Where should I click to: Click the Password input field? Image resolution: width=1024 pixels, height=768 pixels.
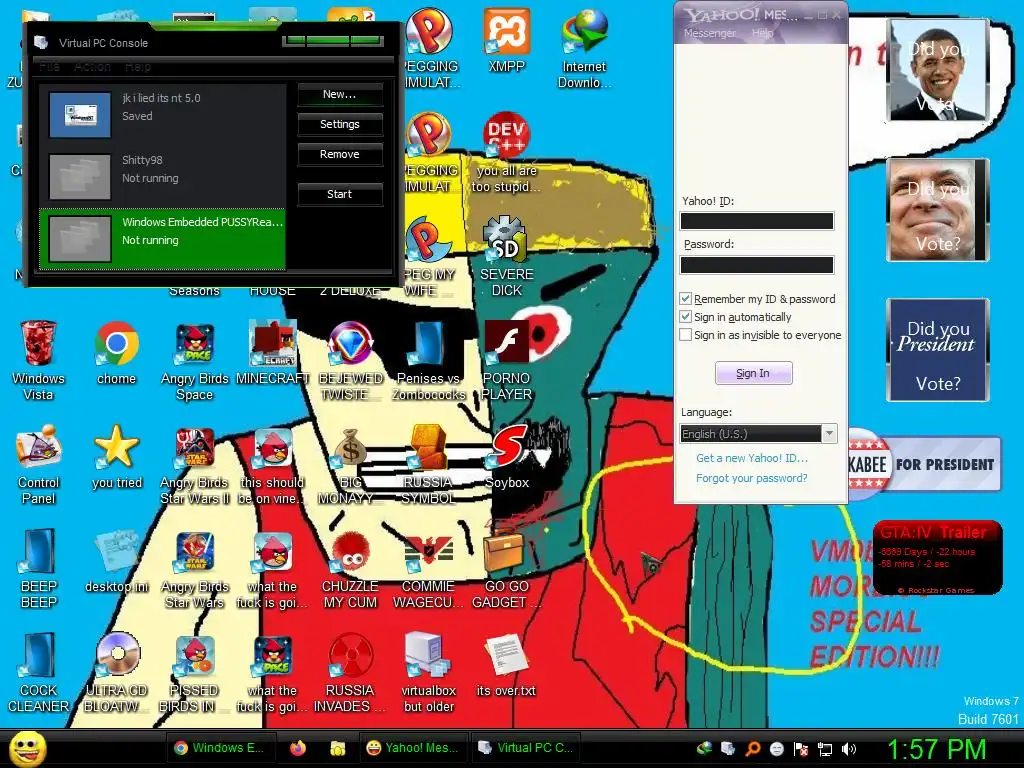point(757,264)
